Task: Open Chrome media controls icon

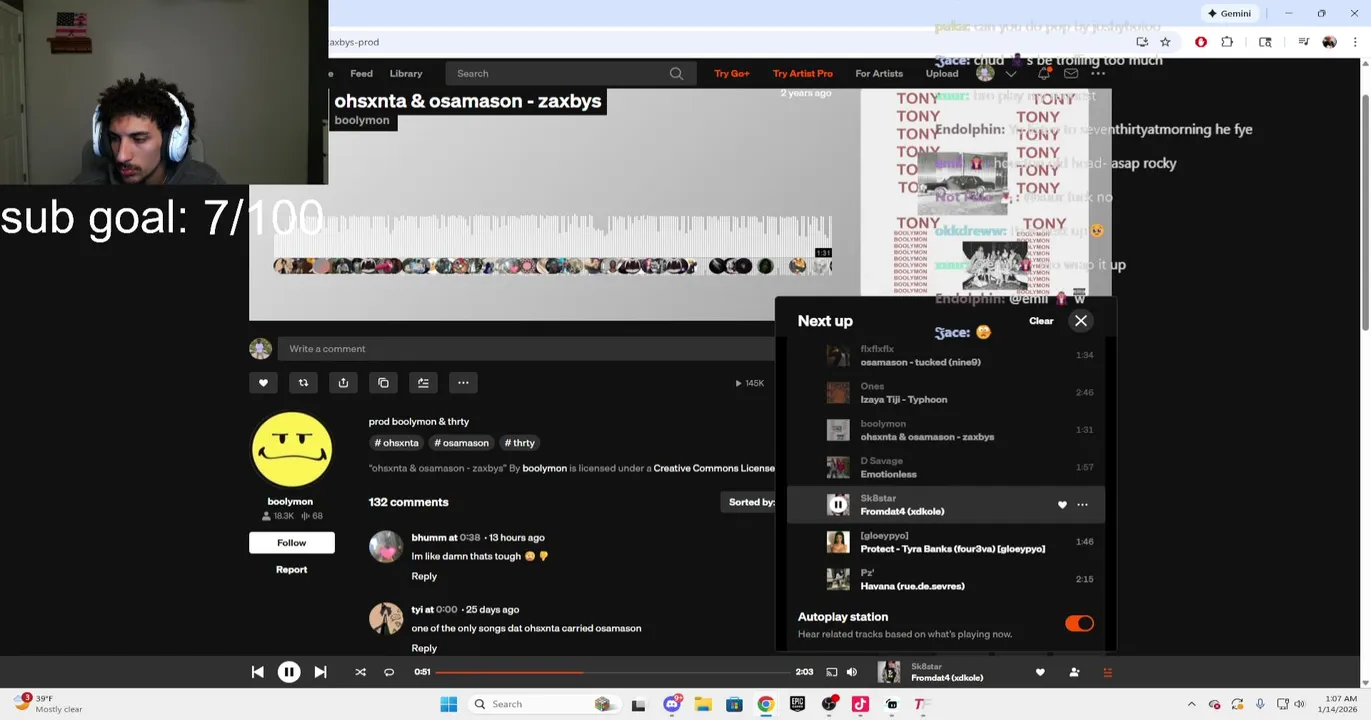Action: pyautogui.click(x=1303, y=42)
